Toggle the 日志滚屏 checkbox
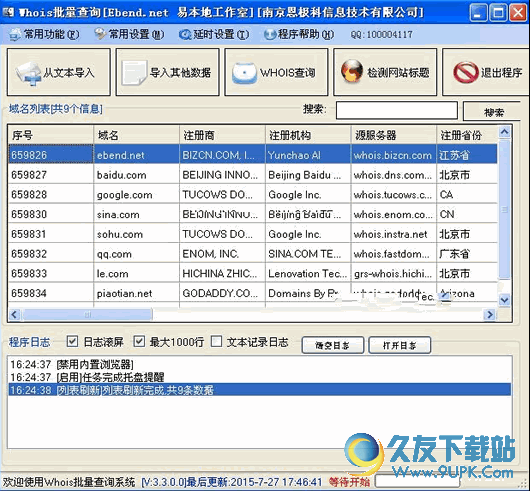Image resolution: width=530 pixels, height=491 pixels. (72, 342)
